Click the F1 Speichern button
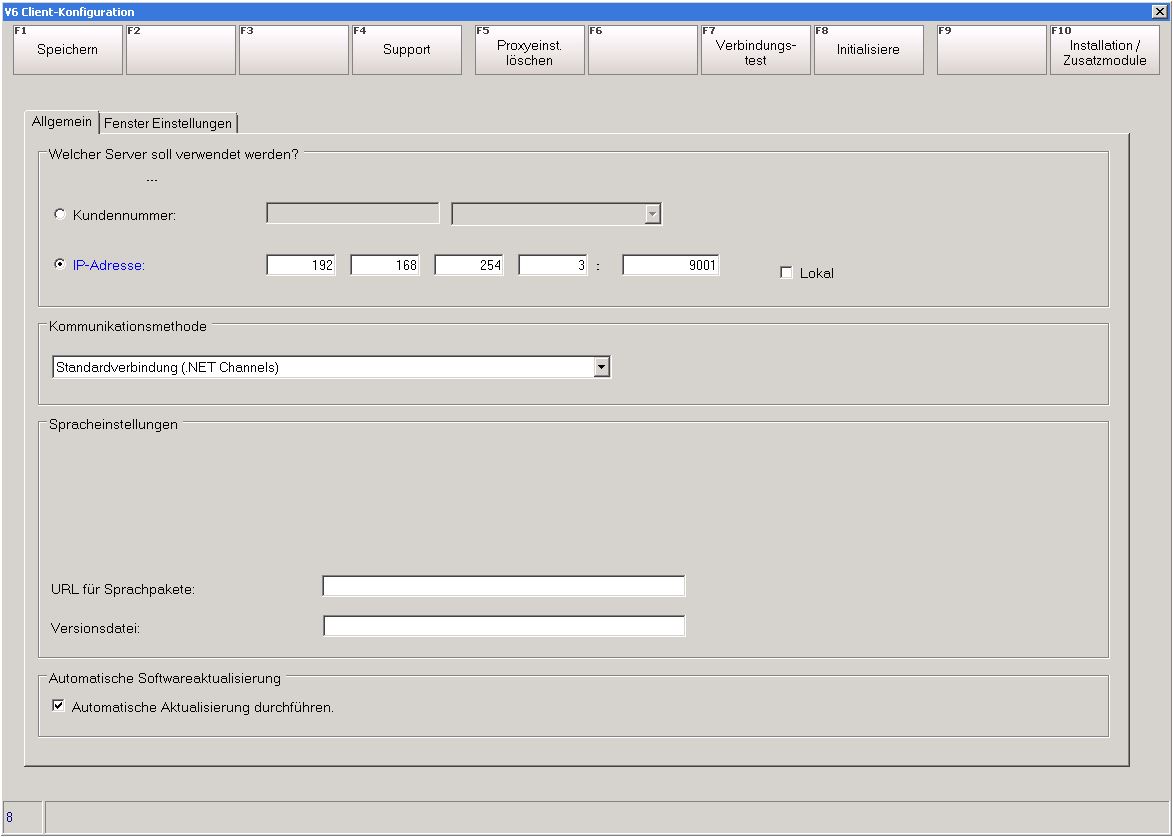1173x837 pixels. click(x=67, y=50)
